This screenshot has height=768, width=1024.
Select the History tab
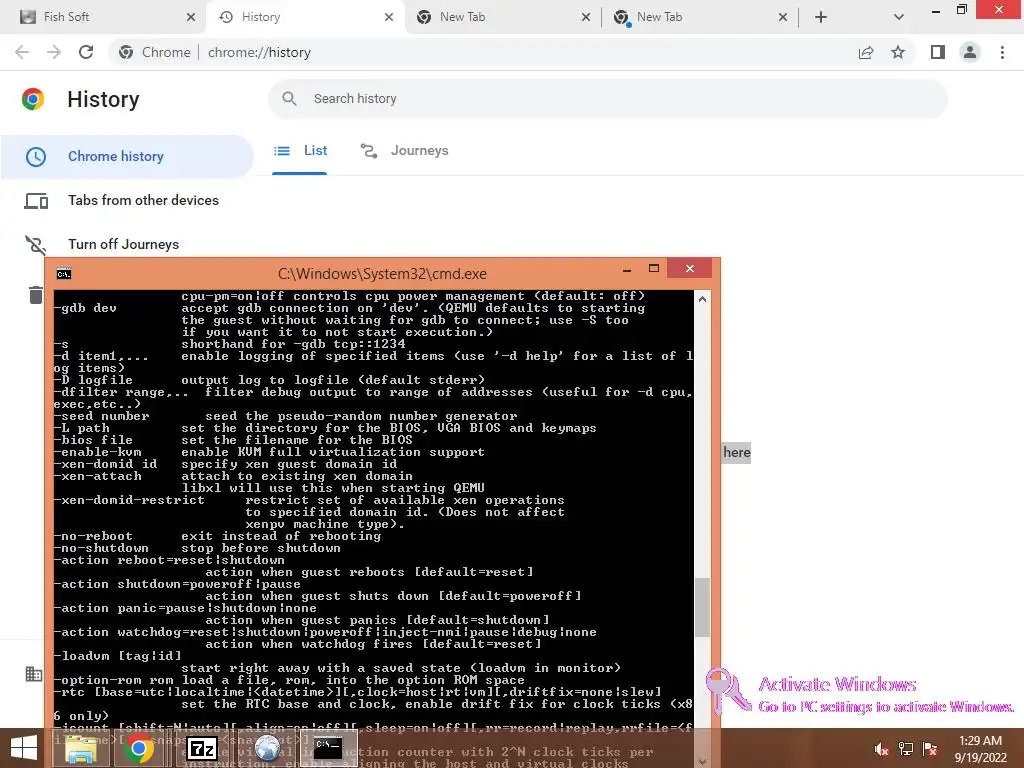pos(305,17)
